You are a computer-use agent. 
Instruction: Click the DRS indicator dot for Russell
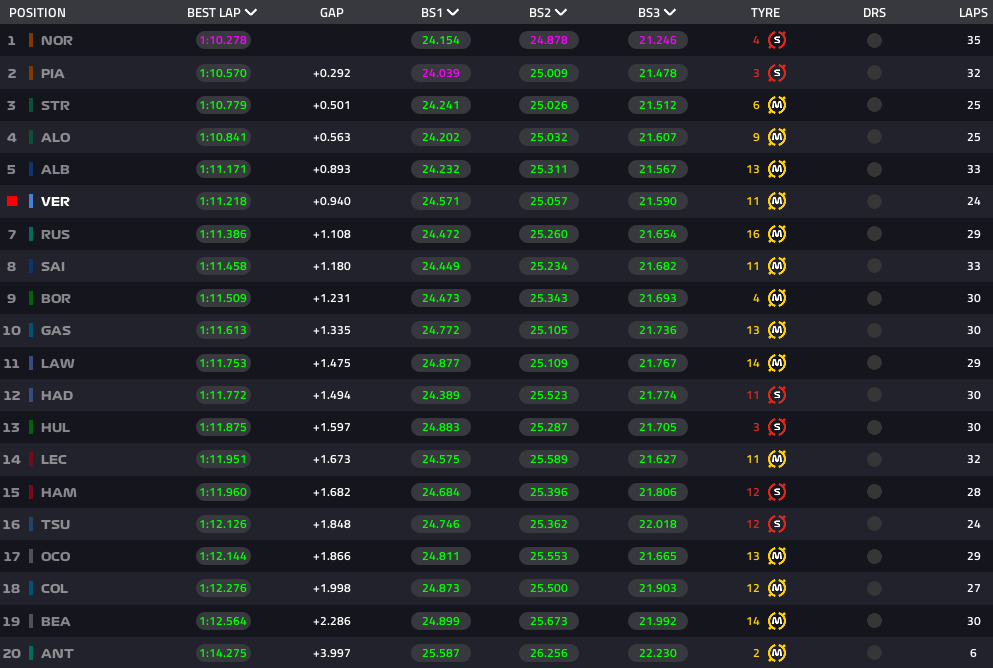pyautogui.click(x=874, y=234)
